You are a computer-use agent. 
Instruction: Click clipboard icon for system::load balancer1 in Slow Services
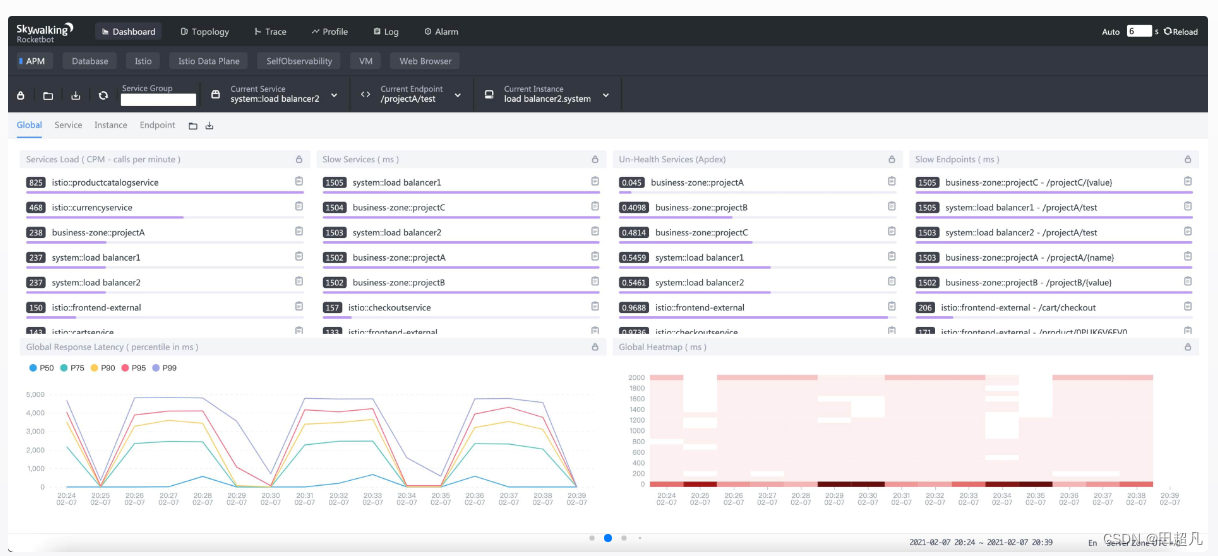[595, 181]
